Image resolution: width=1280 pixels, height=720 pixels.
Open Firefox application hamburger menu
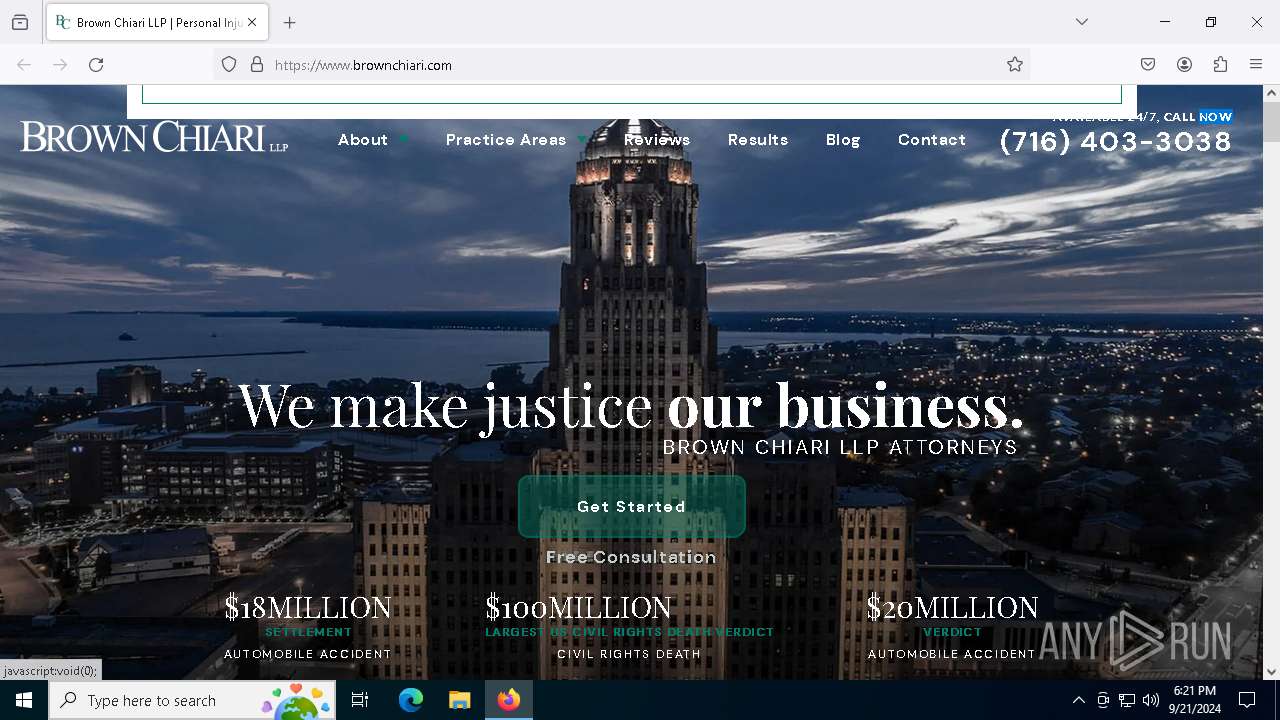click(x=1256, y=65)
